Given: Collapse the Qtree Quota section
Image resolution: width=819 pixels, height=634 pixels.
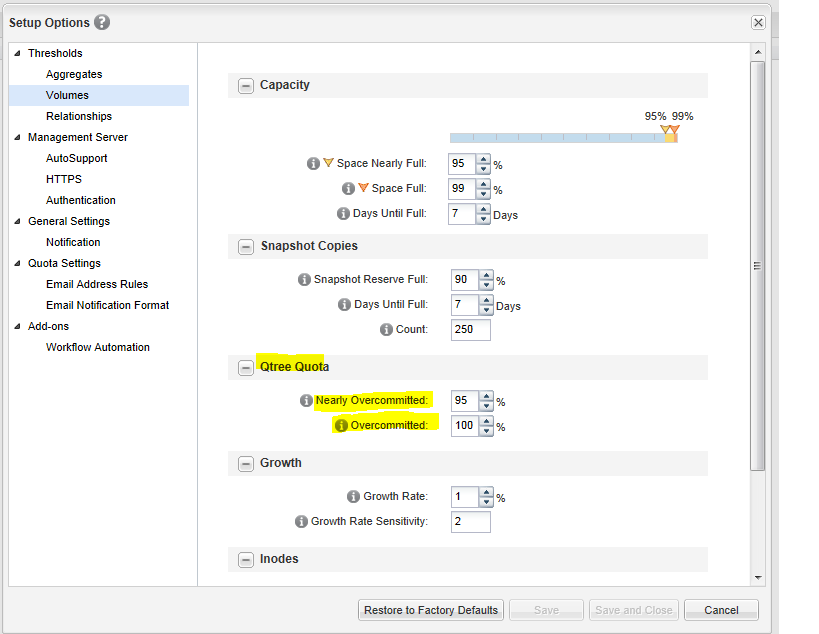Looking at the screenshot, I should (x=246, y=367).
